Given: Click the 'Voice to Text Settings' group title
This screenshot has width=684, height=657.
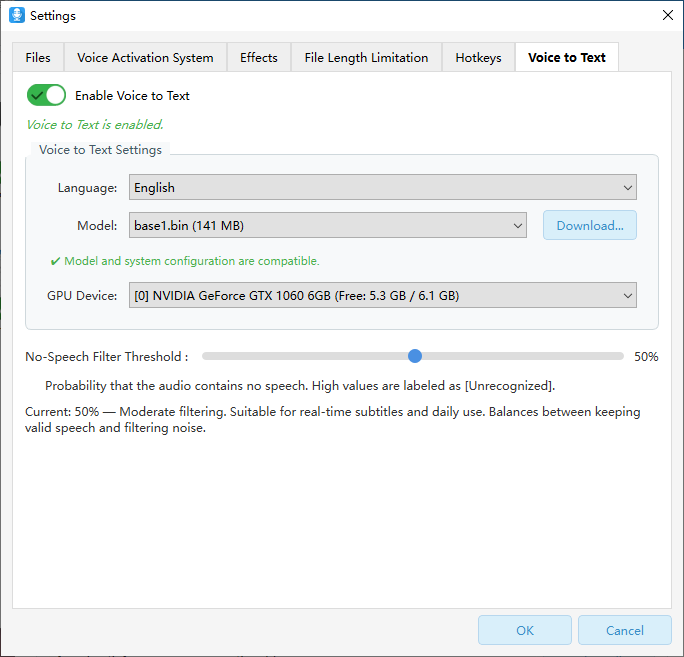Looking at the screenshot, I should (x=100, y=150).
